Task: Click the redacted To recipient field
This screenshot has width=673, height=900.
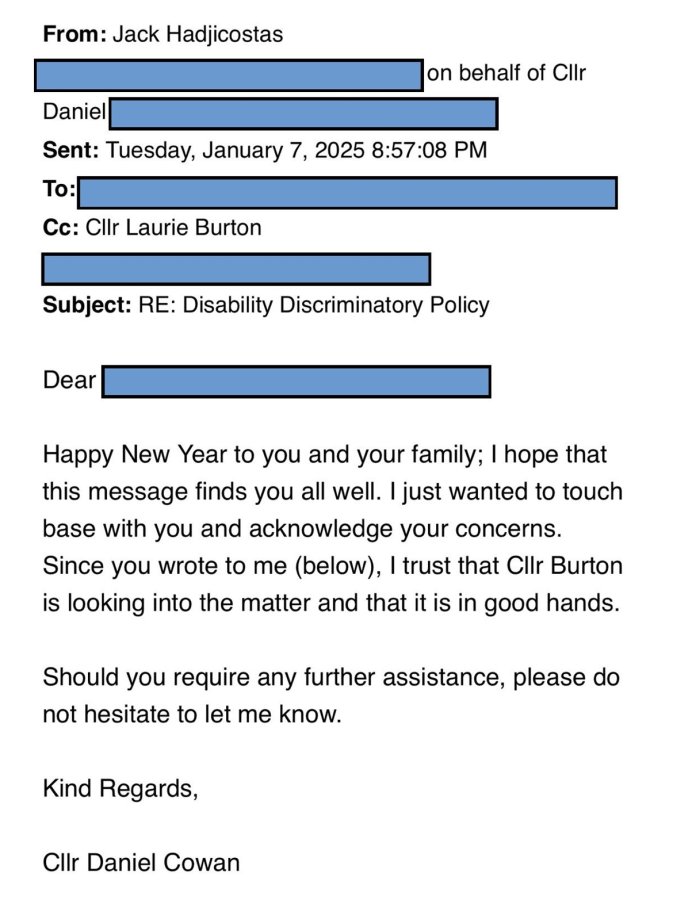Action: (x=348, y=192)
